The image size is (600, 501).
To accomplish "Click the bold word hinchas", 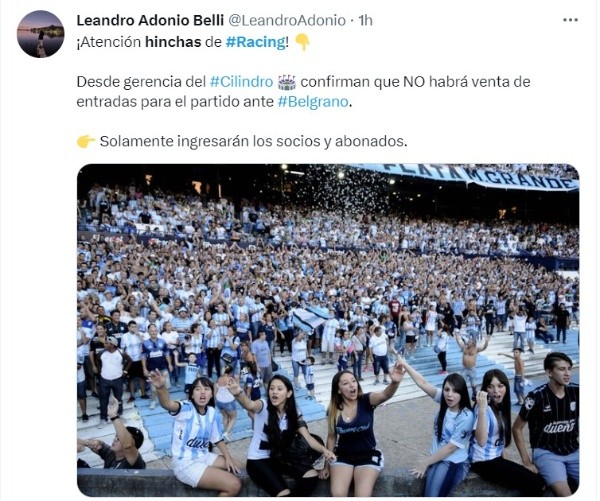I will [173, 42].
